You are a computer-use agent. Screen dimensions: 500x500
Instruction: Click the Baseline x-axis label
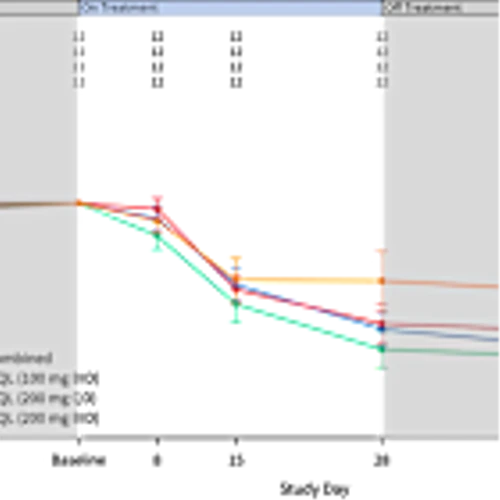[79, 460]
